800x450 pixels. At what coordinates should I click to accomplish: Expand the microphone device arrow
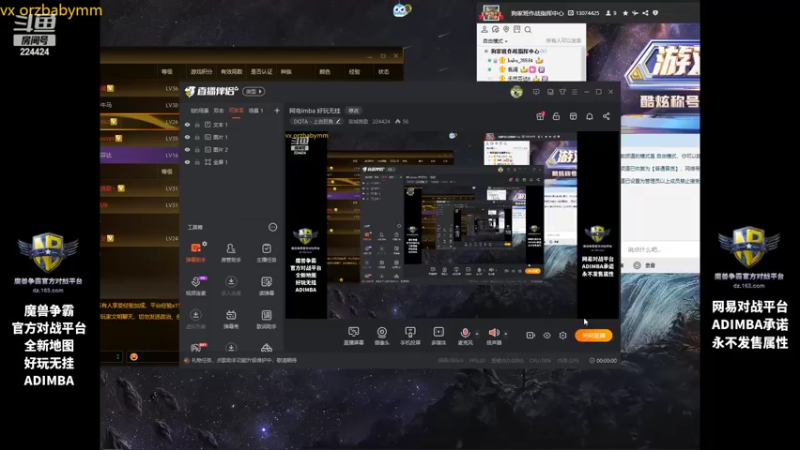click(477, 334)
